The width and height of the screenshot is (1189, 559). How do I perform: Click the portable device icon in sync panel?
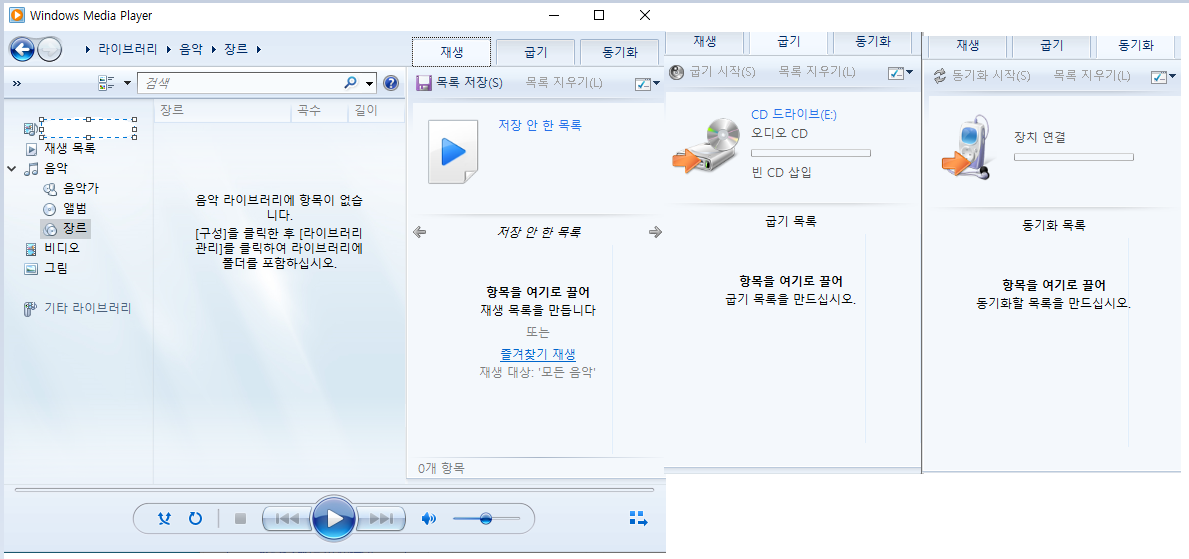pos(968,148)
